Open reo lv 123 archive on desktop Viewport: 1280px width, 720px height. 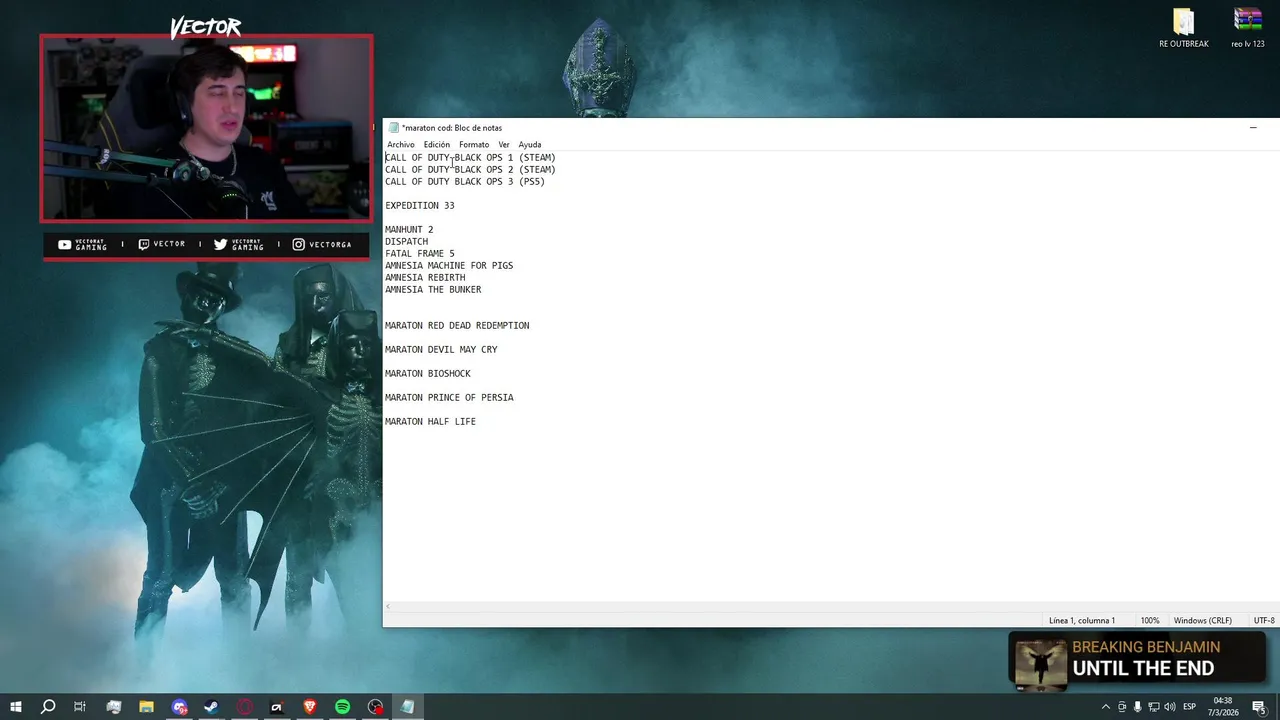[x=1247, y=28]
